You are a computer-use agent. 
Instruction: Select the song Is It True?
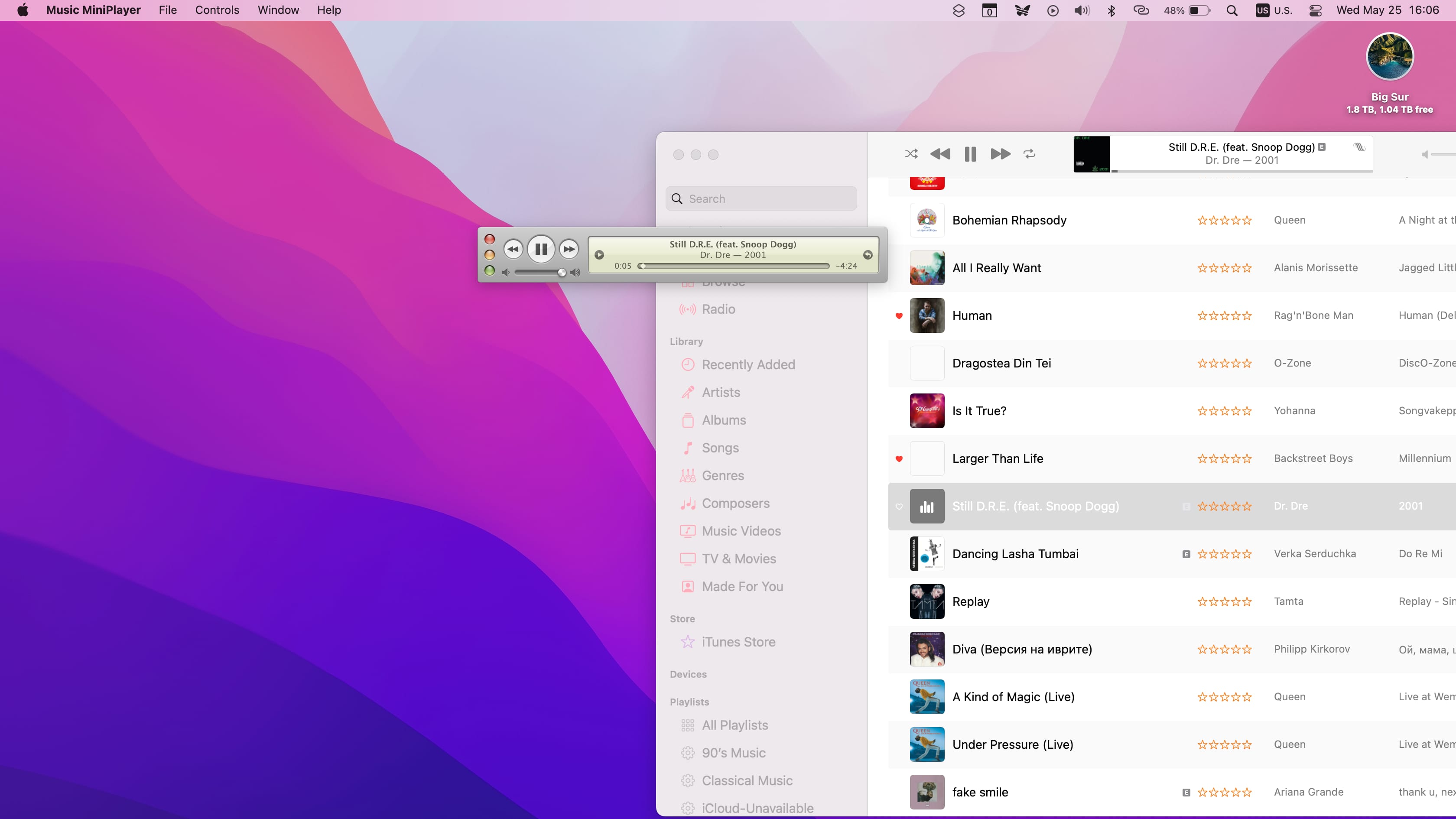tap(979, 411)
